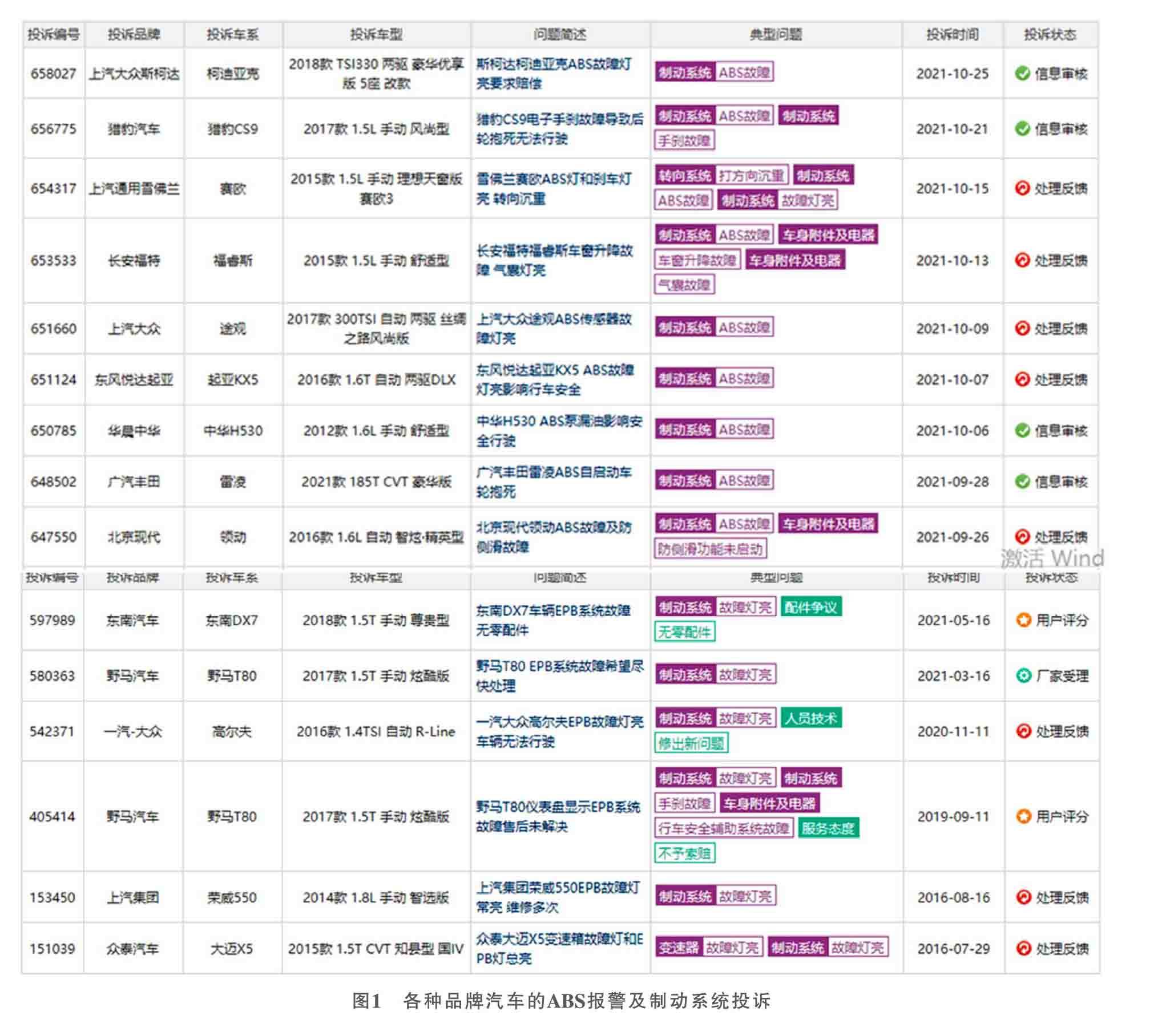Select complaint number 658027
The width and height of the screenshot is (1162, 1036).
tap(53, 74)
